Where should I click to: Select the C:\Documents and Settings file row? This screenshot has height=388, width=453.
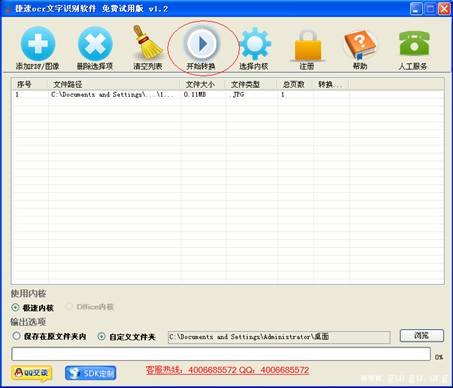point(228,95)
